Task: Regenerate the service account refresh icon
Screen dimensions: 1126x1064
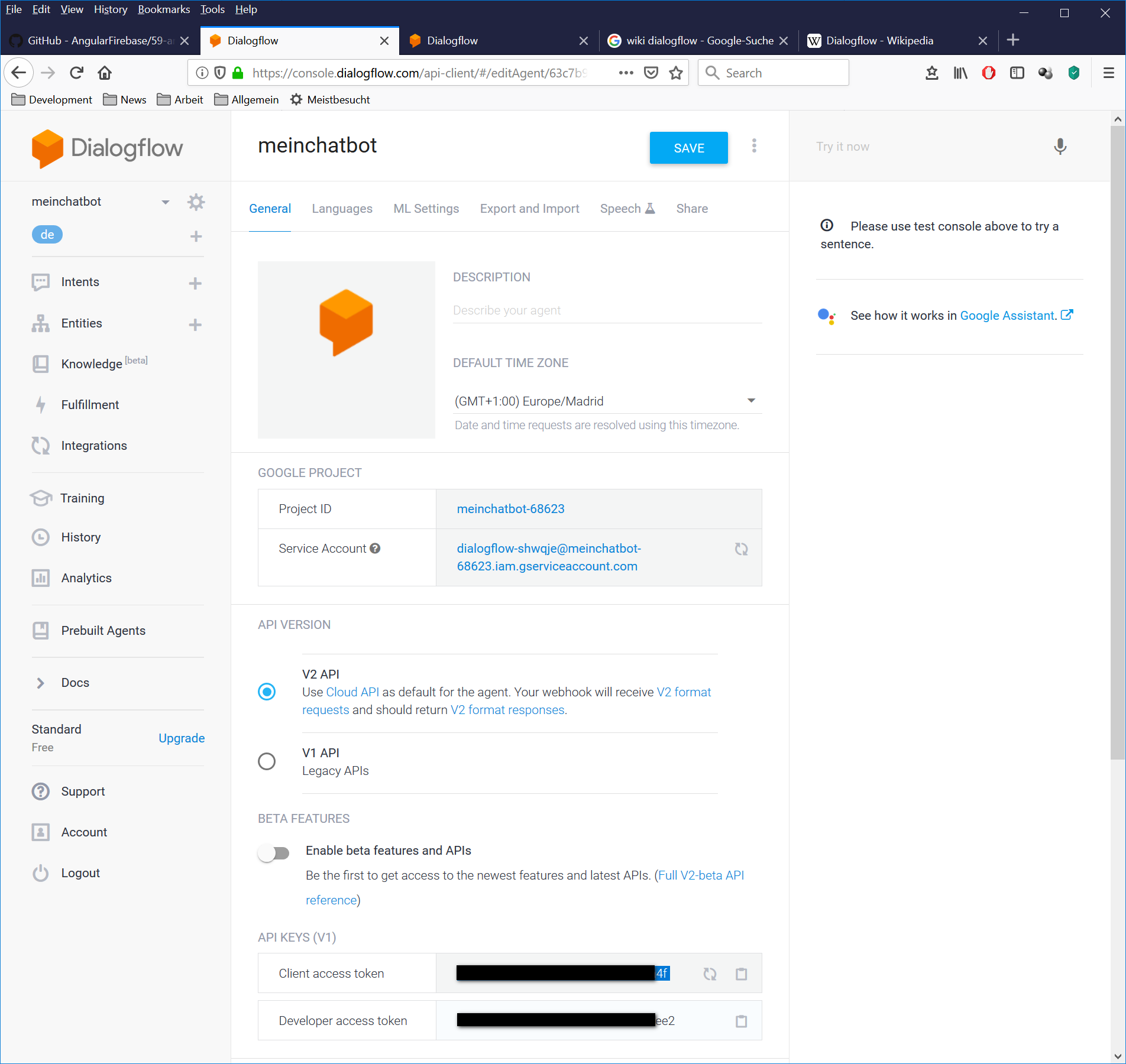Action: pyautogui.click(x=741, y=549)
